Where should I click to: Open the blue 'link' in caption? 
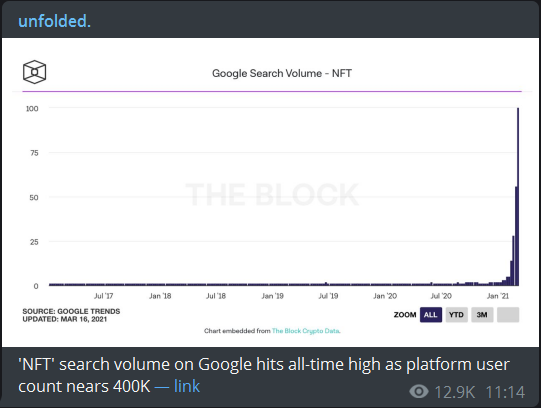[x=187, y=386]
